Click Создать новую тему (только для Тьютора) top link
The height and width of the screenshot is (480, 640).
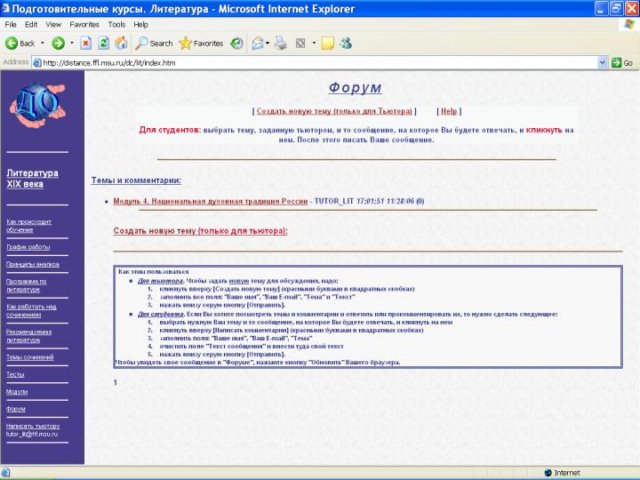click(334, 111)
